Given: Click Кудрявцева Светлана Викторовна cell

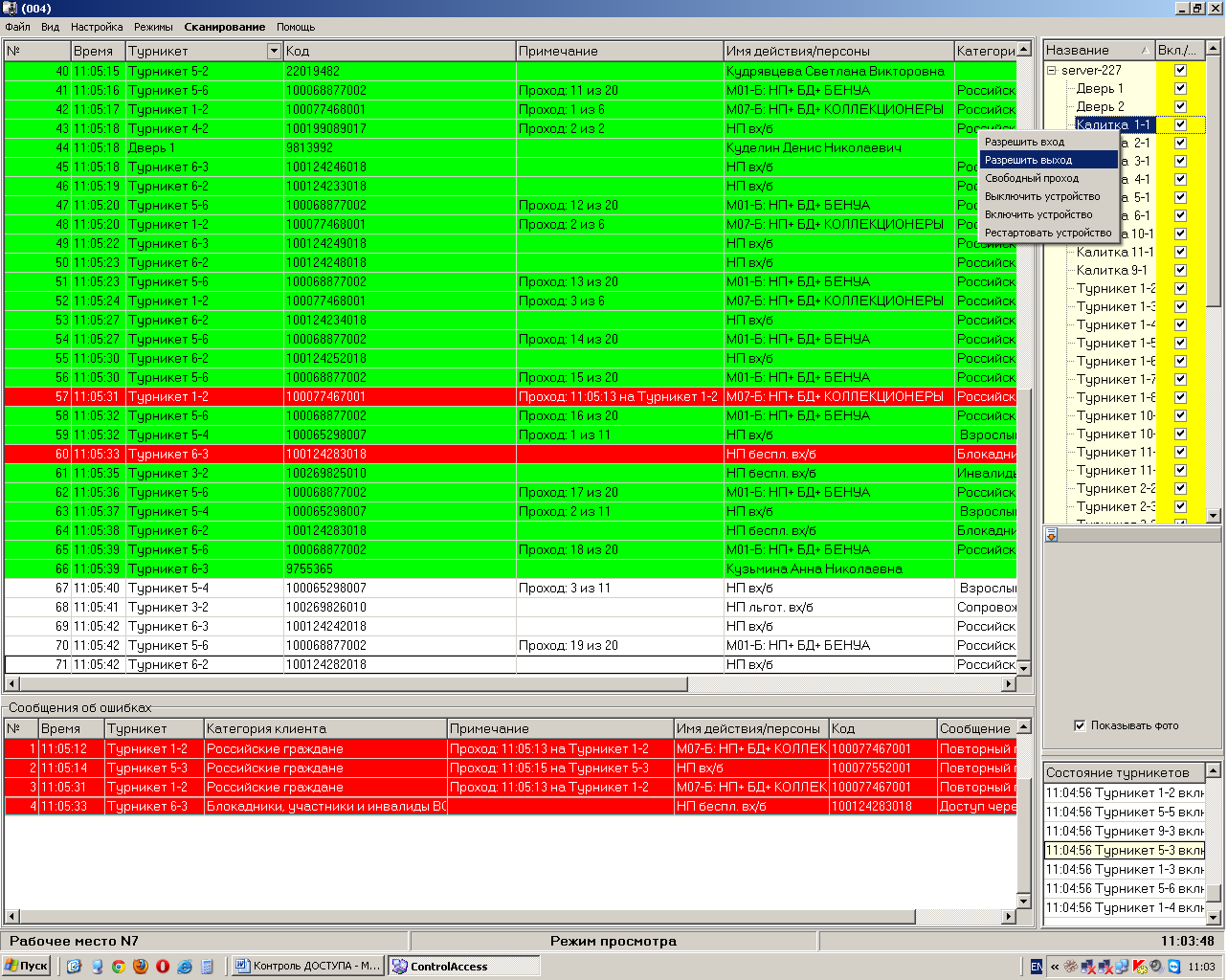Looking at the screenshot, I should (x=838, y=71).
